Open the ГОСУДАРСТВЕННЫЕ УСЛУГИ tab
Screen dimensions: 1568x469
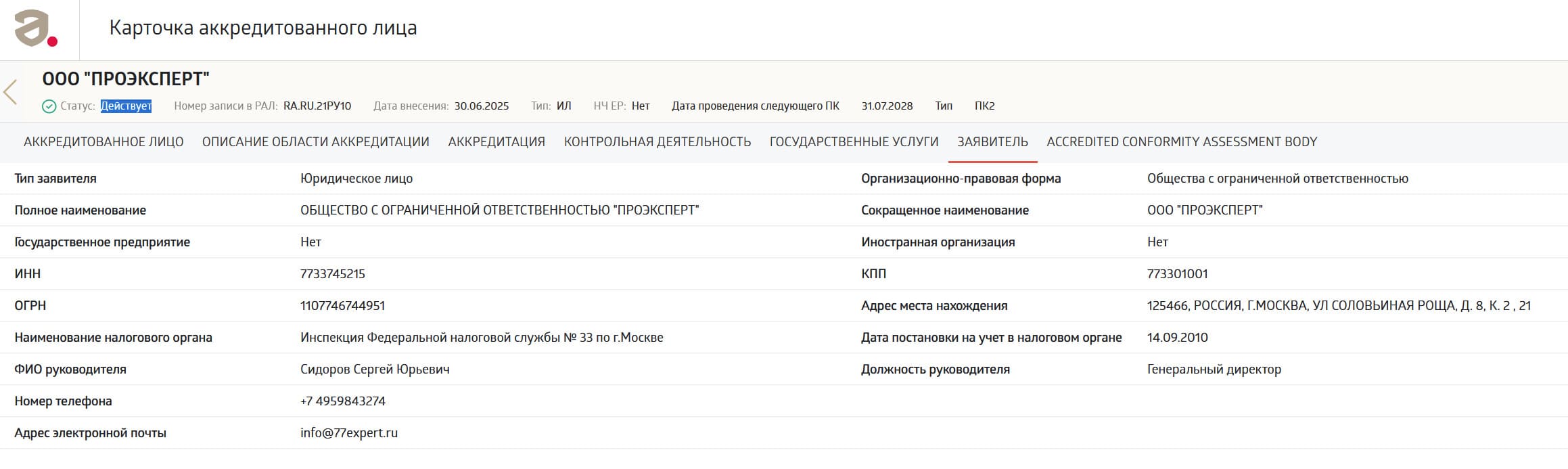click(x=854, y=142)
